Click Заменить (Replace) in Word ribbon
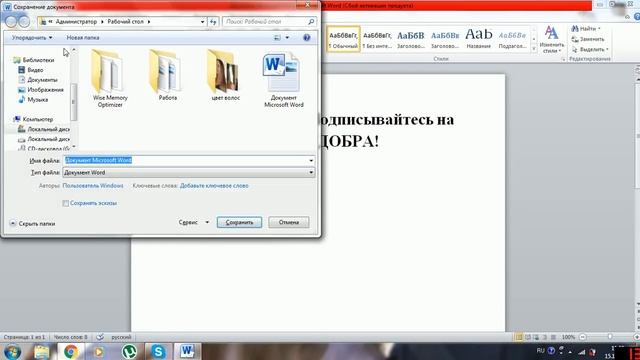 pos(588,39)
